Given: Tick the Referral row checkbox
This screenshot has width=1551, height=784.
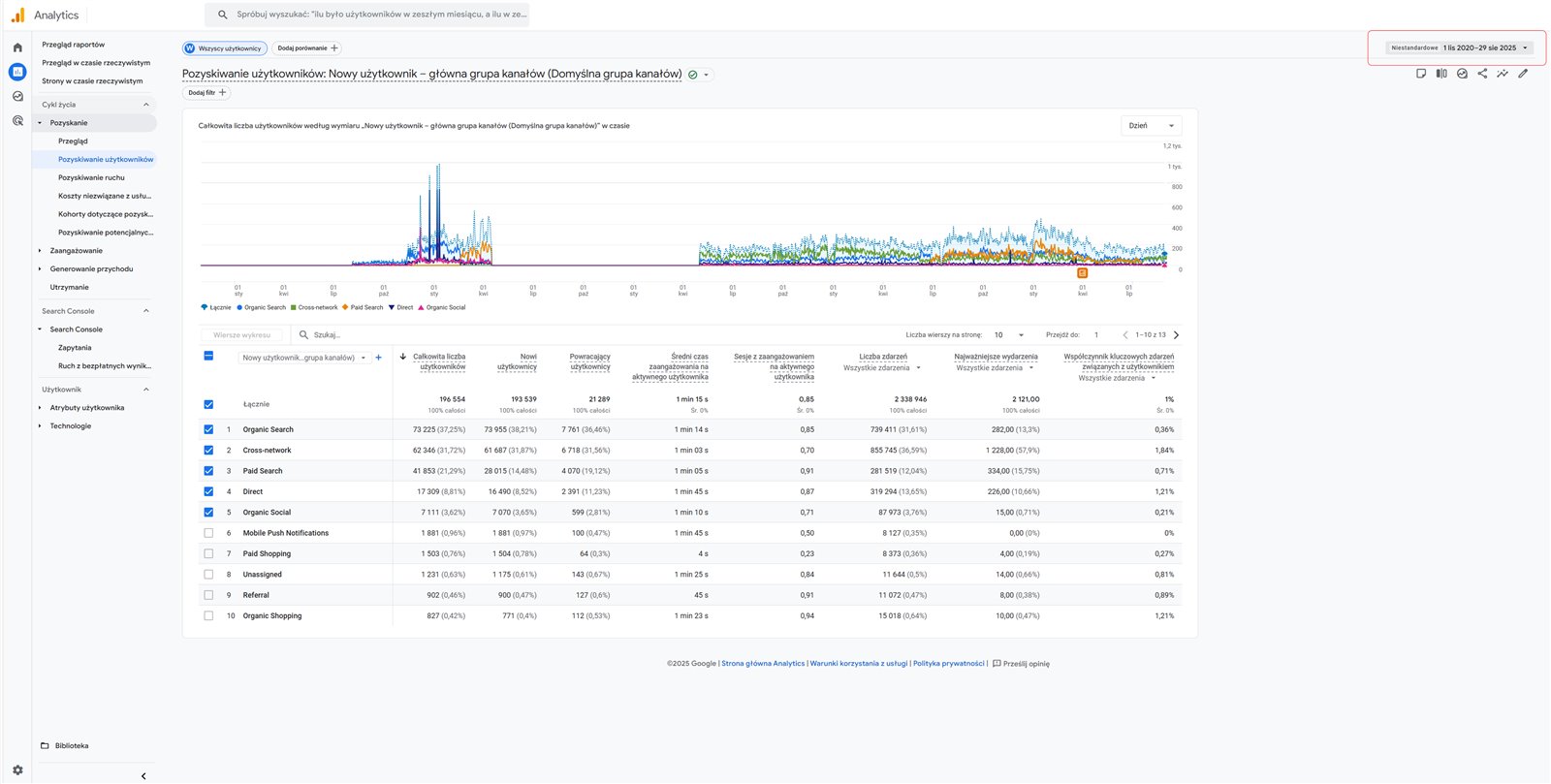Looking at the screenshot, I should coord(208,595).
